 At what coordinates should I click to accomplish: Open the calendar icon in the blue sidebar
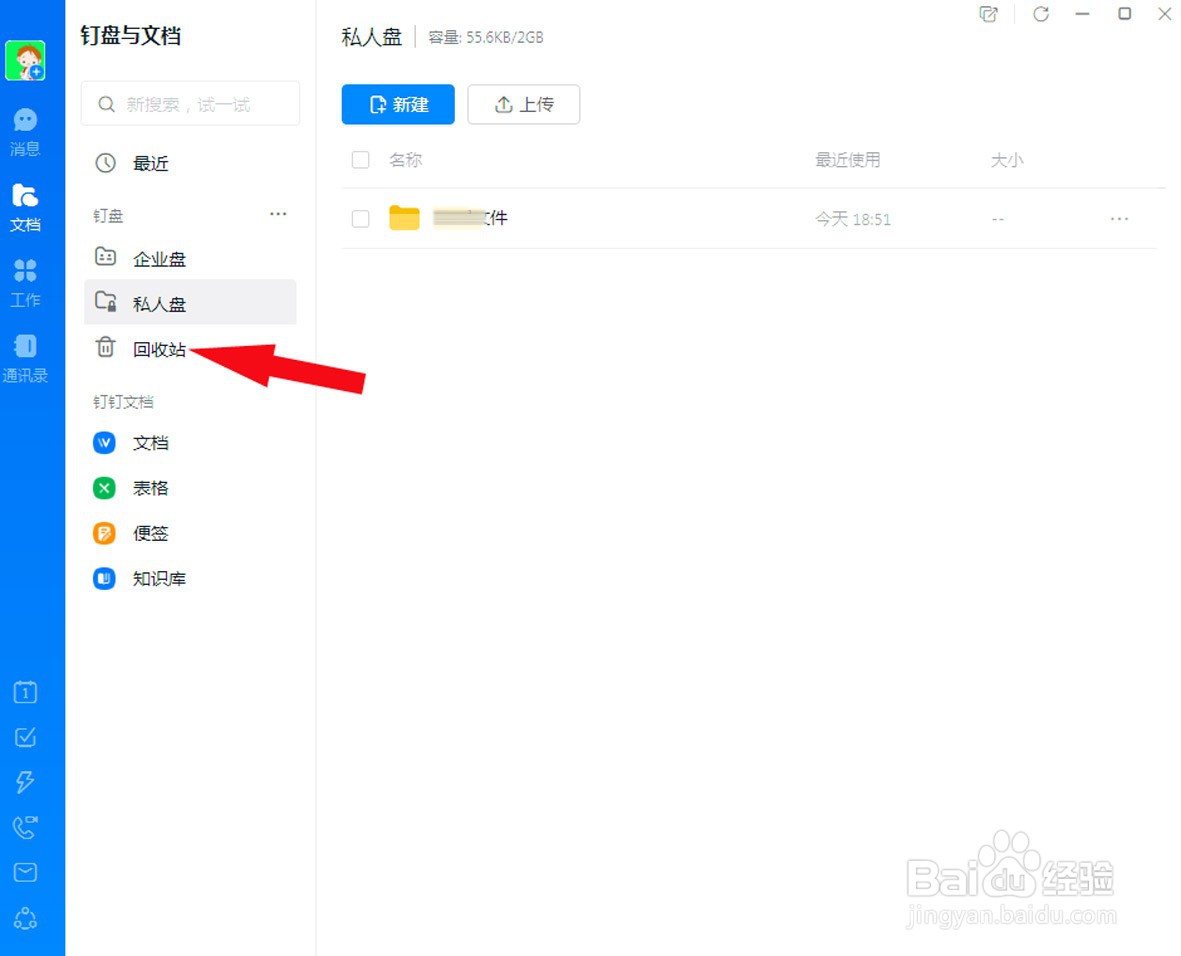click(x=25, y=691)
